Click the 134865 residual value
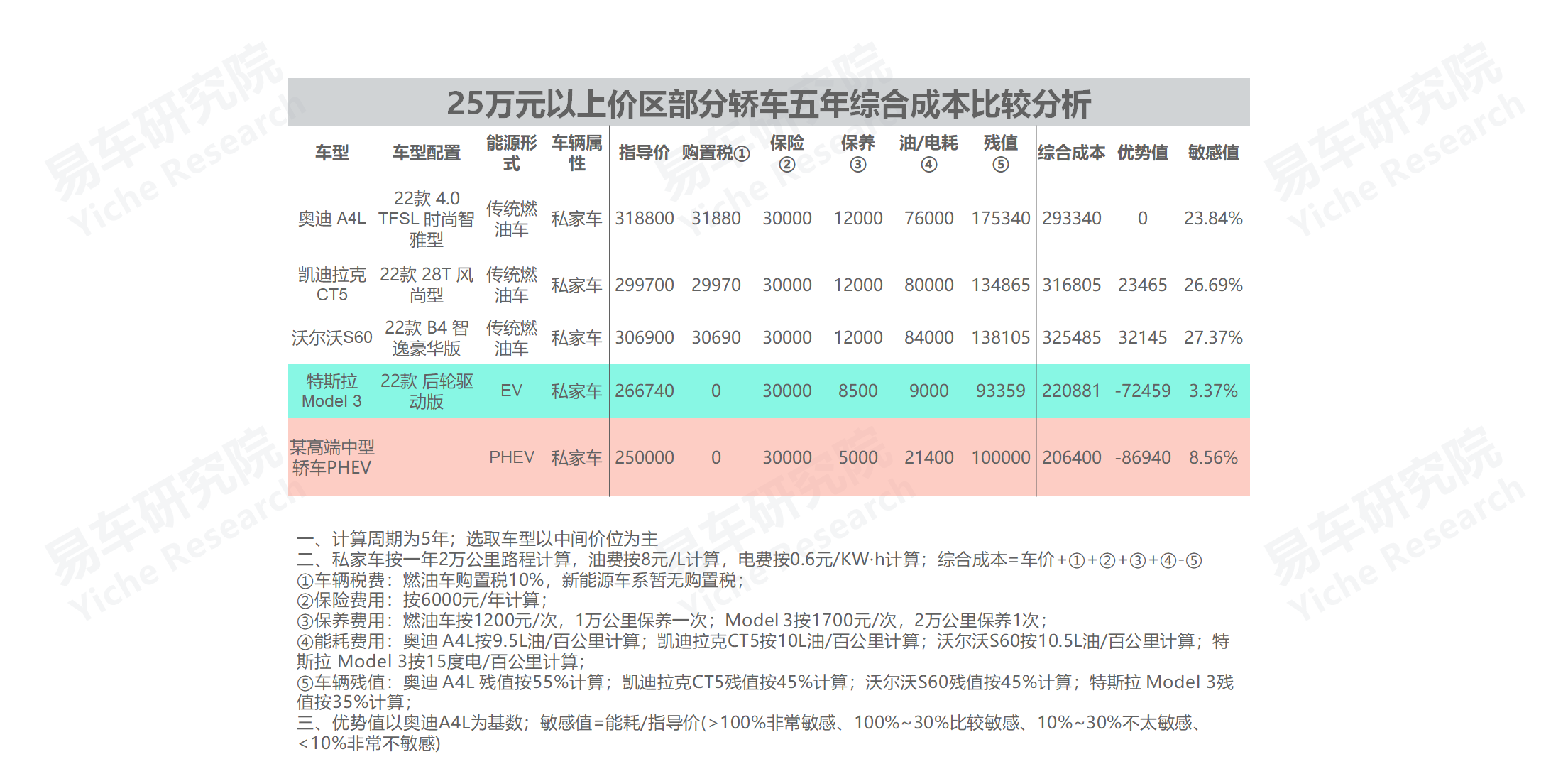 pos(1001,285)
